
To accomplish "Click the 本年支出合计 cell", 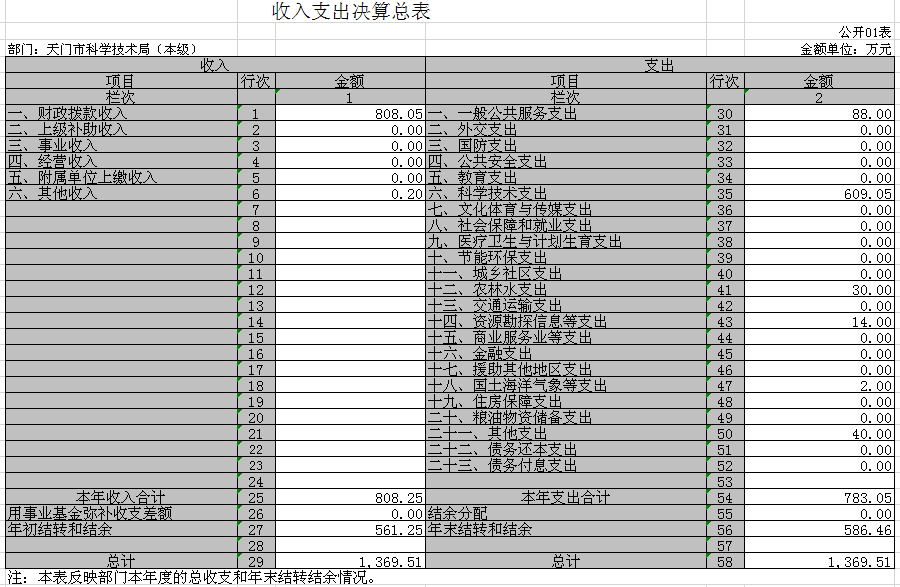I will 566,497.
